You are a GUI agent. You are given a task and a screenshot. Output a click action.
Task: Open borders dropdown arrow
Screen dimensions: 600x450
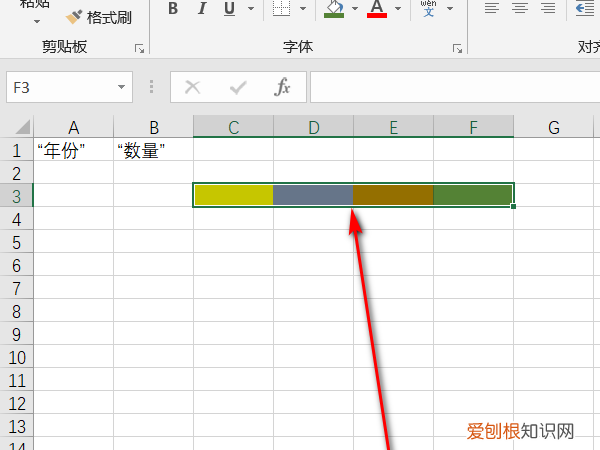tap(303, 8)
